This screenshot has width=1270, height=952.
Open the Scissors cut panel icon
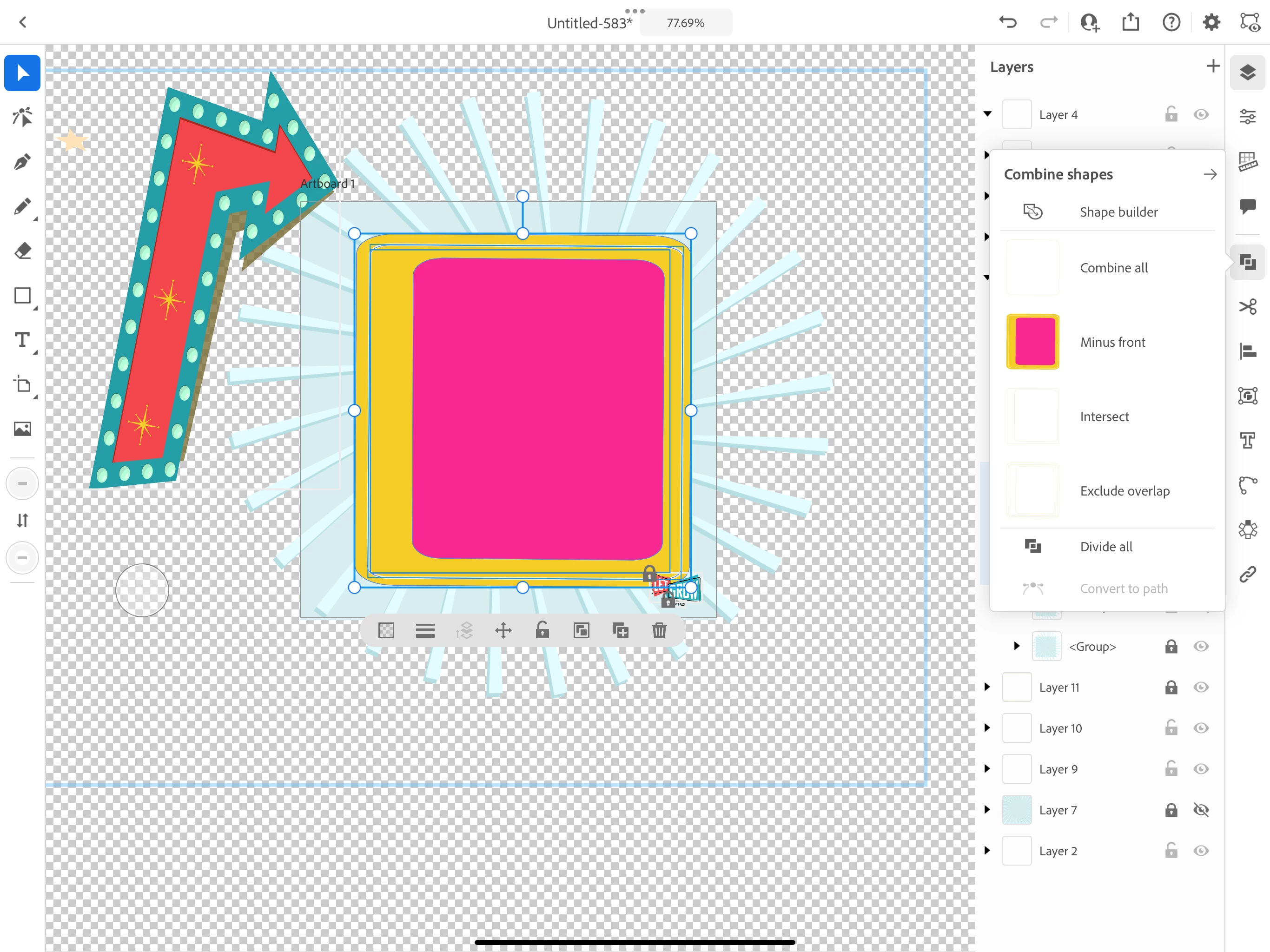(1247, 307)
